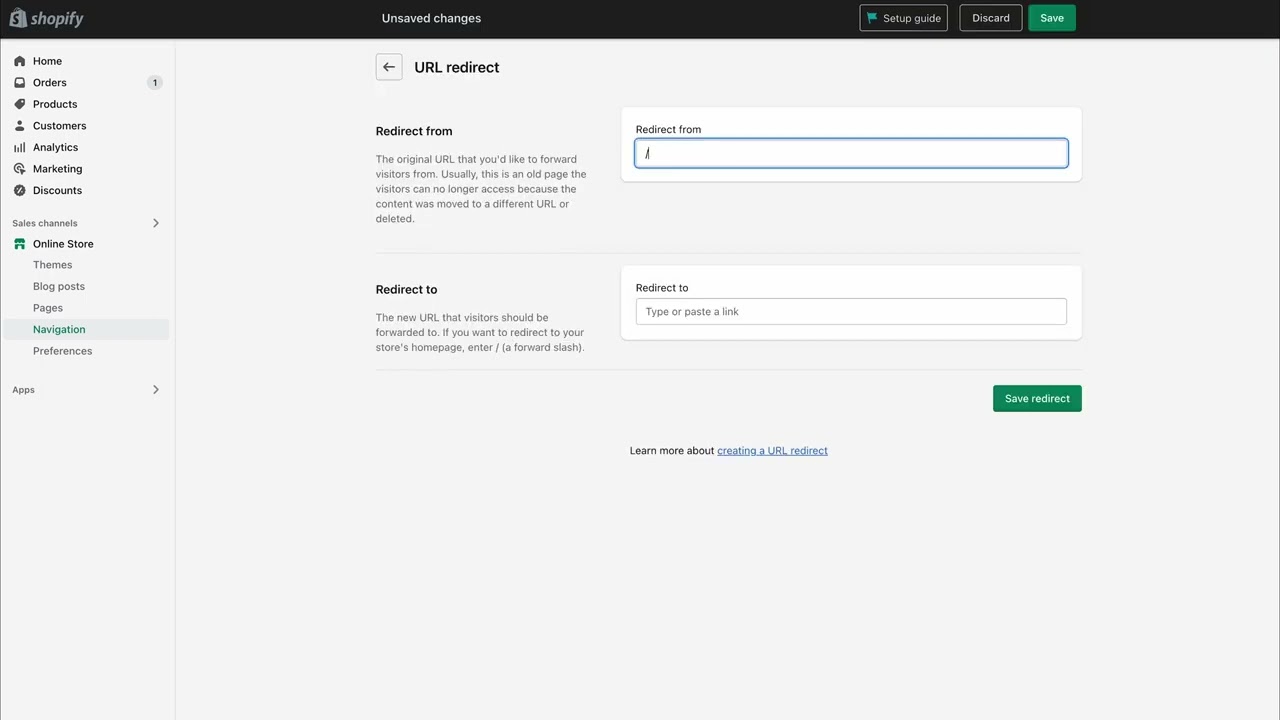Image resolution: width=1280 pixels, height=720 pixels.
Task: Expand the Apps section chevron
Action: [156, 390]
